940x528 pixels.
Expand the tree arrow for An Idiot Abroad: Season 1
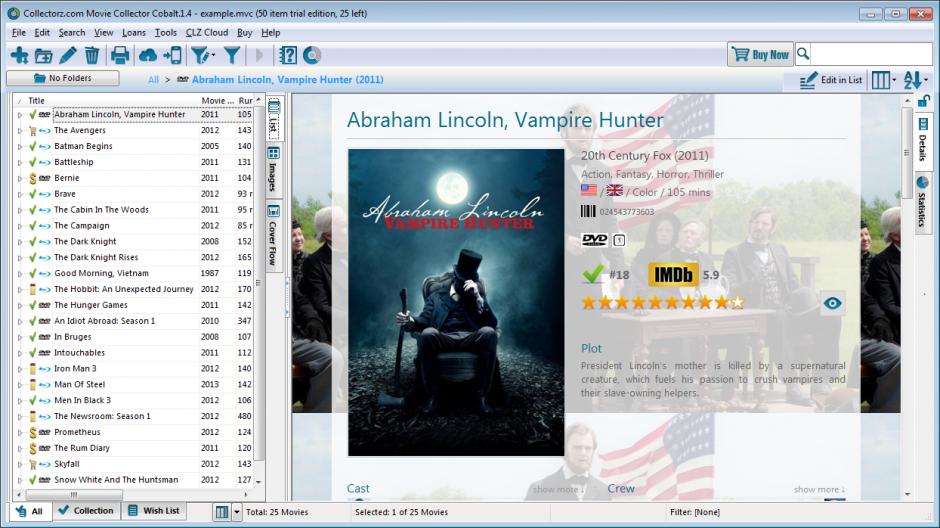pyautogui.click(x=20, y=321)
